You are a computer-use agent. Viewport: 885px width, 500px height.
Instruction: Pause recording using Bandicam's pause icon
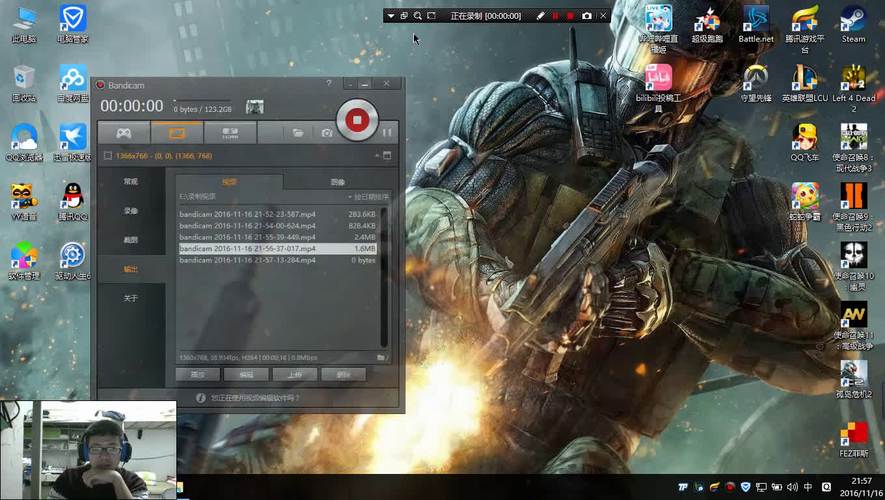click(x=387, y=133)
